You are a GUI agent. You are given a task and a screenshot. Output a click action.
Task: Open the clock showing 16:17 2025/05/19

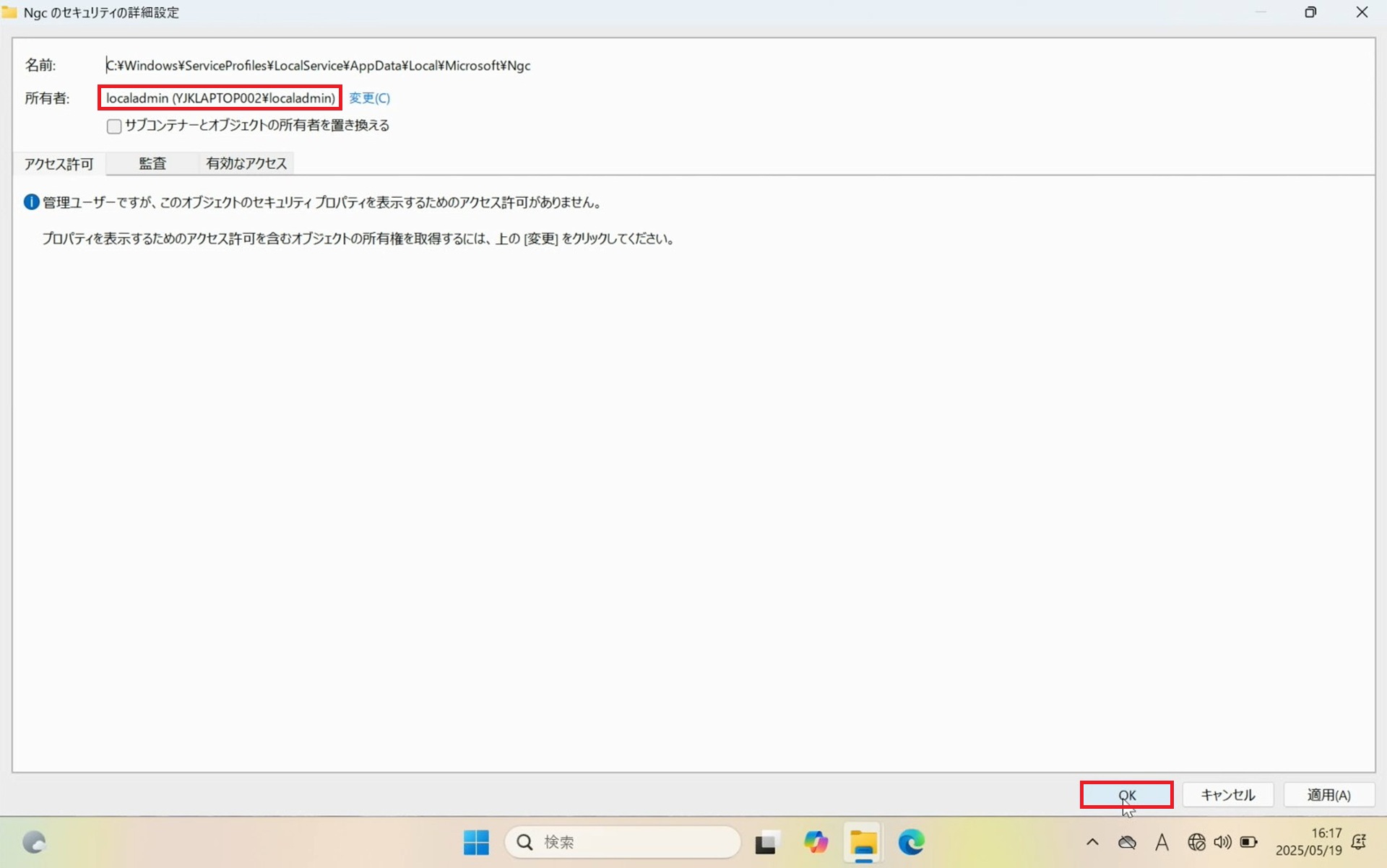click(x=1308, y=842)
